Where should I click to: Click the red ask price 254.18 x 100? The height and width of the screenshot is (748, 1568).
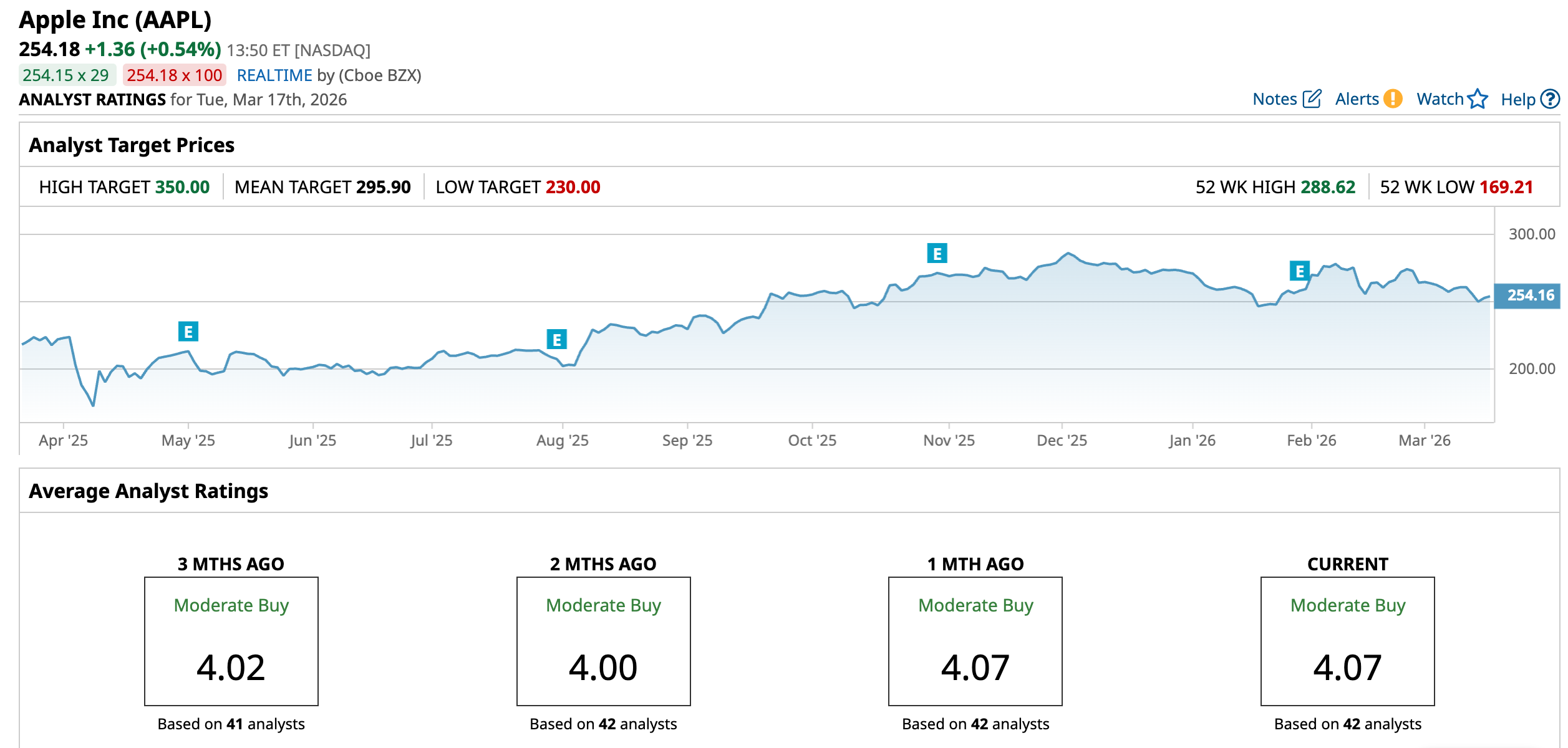(x=175, y=75)
